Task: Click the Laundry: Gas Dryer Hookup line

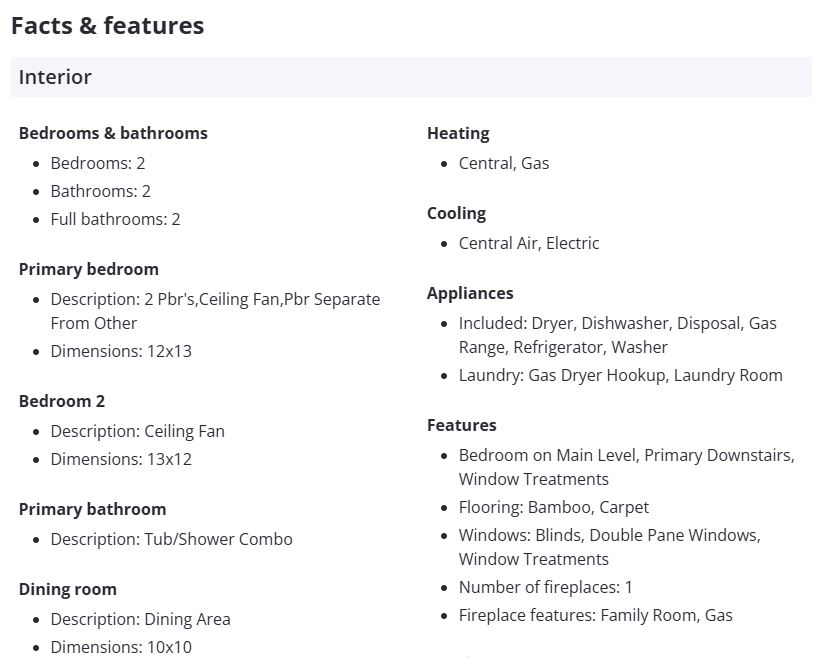Action: [620, 375]
